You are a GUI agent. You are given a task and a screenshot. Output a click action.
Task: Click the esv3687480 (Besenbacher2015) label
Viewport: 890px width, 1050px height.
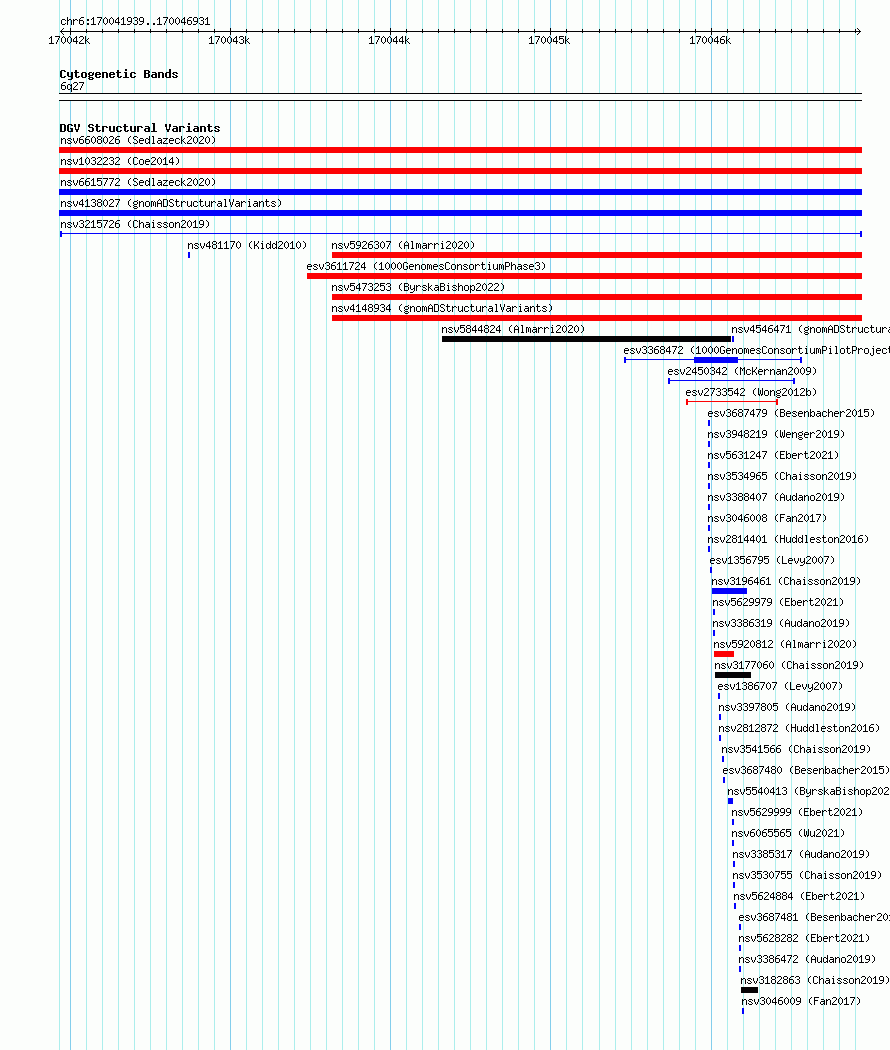(806, 770)
